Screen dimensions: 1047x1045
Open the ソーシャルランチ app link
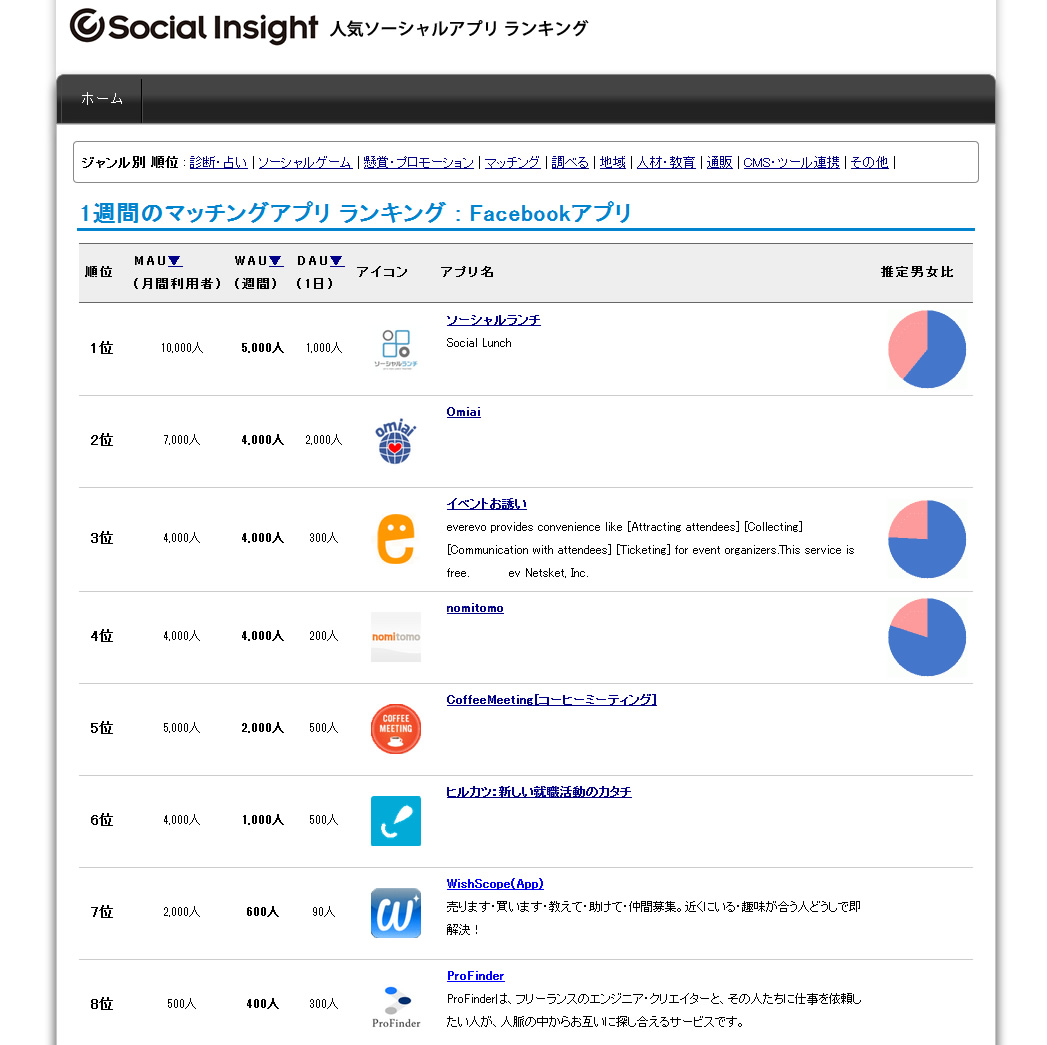493,320
